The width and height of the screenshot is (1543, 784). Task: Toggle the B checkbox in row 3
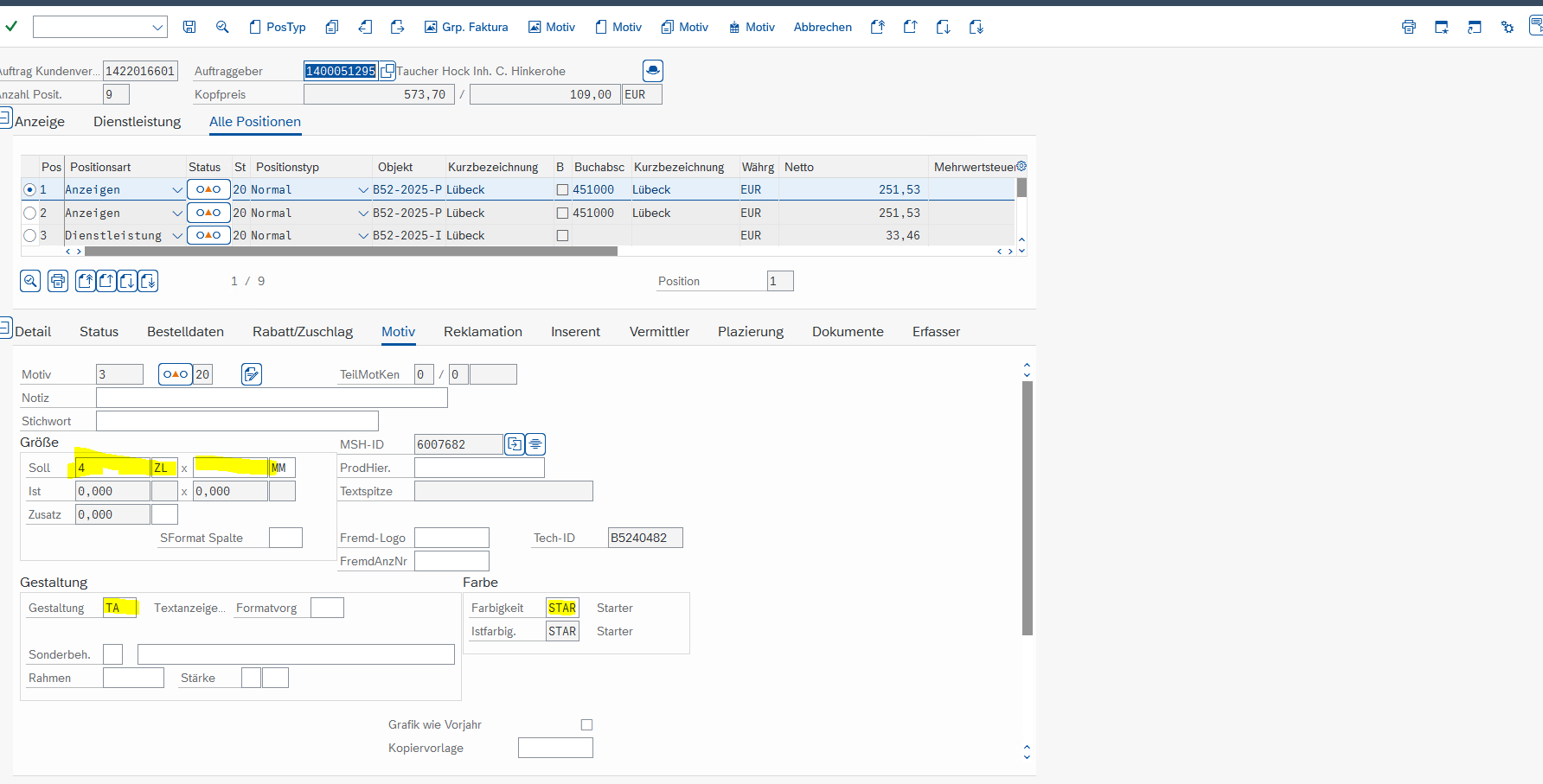[562, 235]
